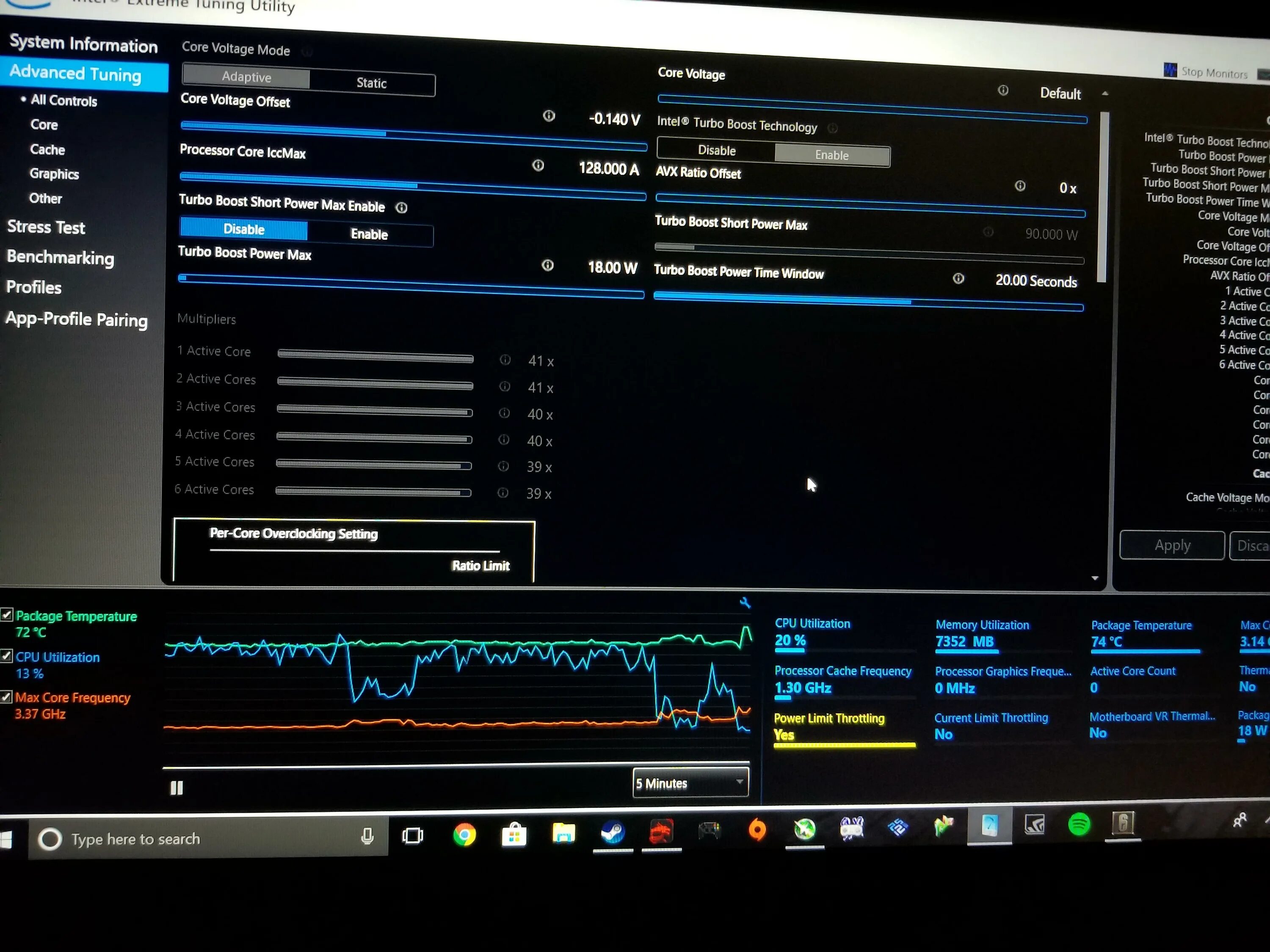The width and height of the screenshot is (1270, 952).
Task: Click the info icon next to Core Voltage Default
Action: [x=1003, y=90]
